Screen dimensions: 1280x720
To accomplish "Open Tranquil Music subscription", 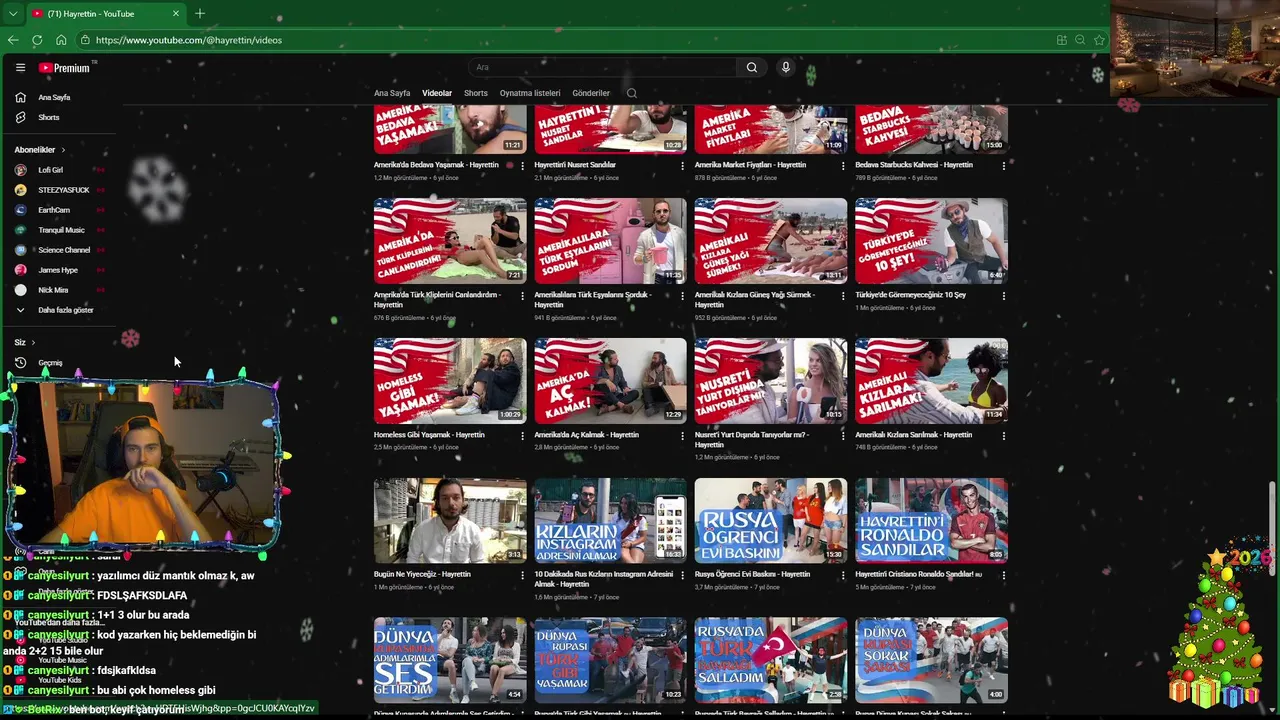I will (x=59, y=230).
